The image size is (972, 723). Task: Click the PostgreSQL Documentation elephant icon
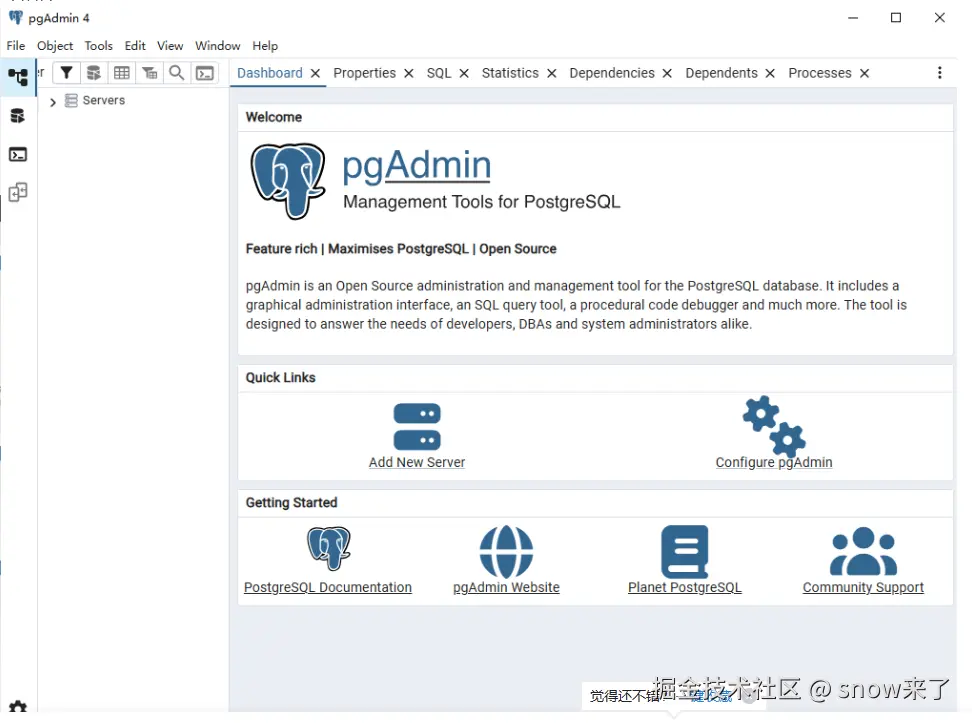coord(329,548)
